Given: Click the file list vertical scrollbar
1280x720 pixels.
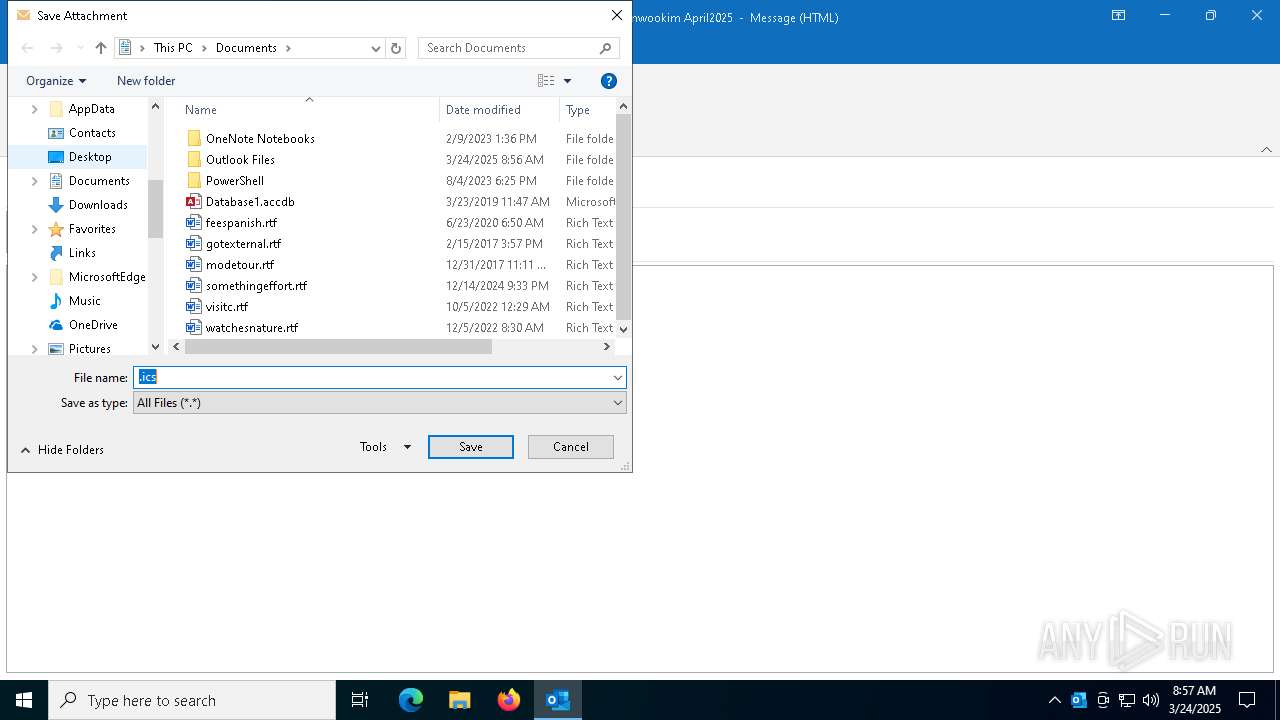Looking at the screenshot, I should click(623, 216).
